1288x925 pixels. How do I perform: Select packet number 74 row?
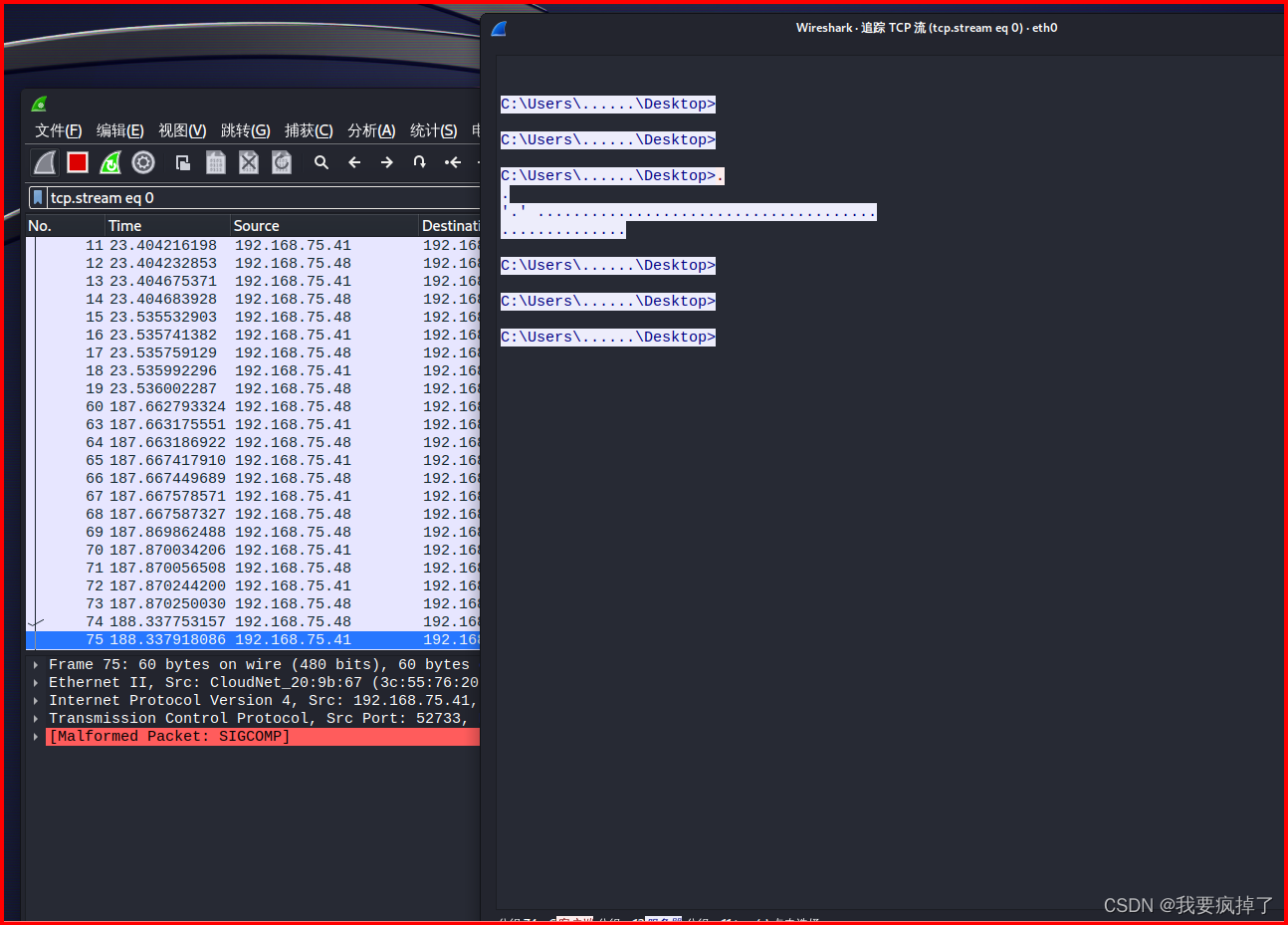tap(253, 621)
